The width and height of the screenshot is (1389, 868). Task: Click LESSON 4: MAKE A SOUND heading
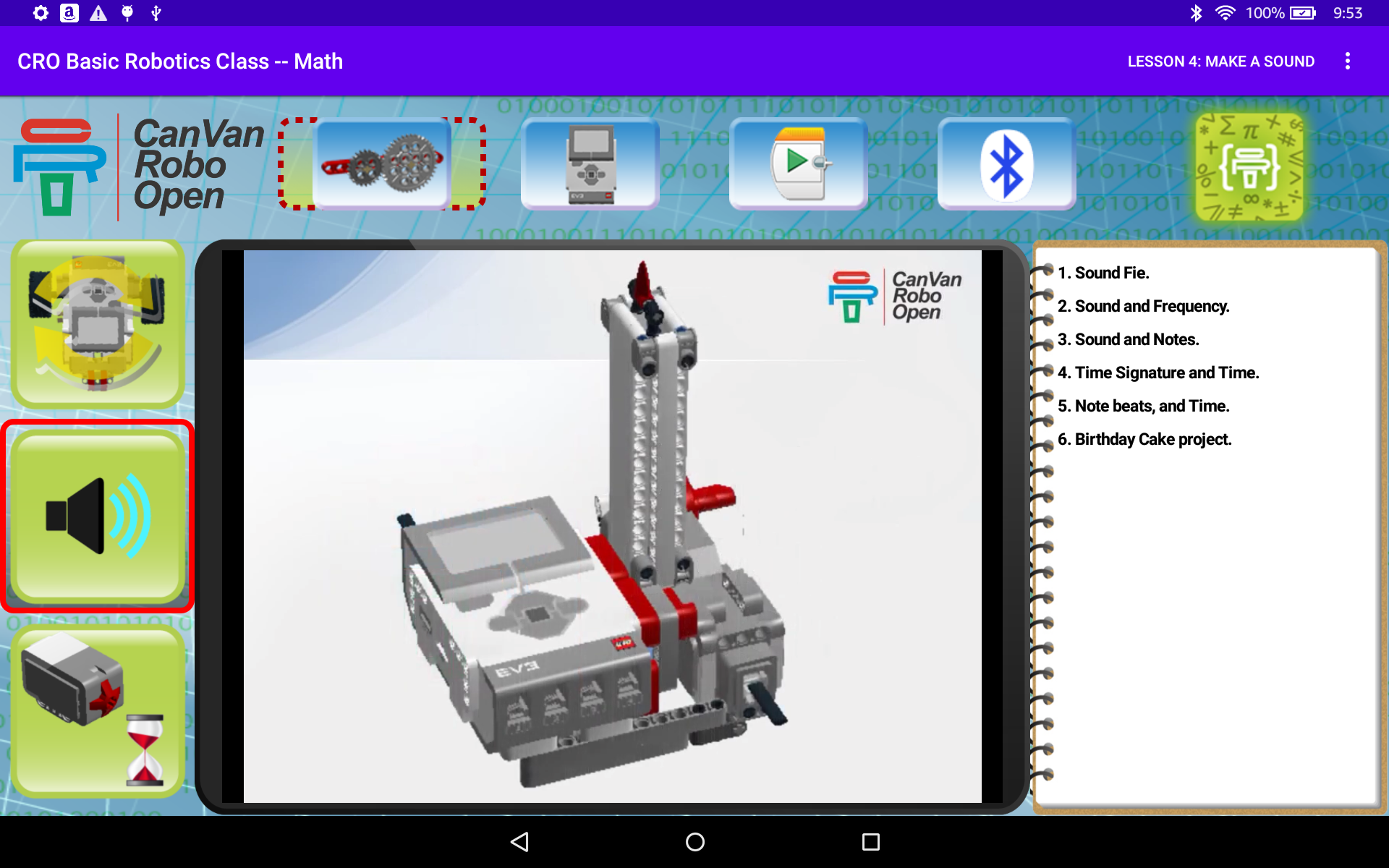point(1220,61)
